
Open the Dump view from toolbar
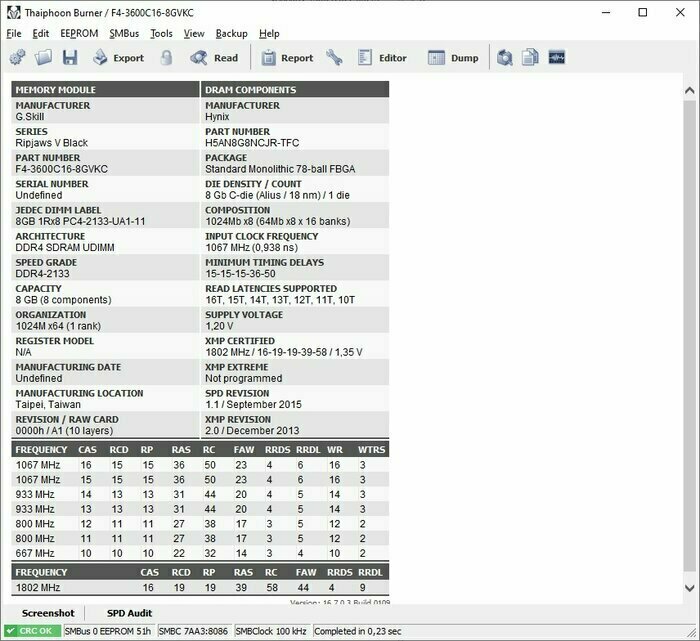(x=453, y=58)
